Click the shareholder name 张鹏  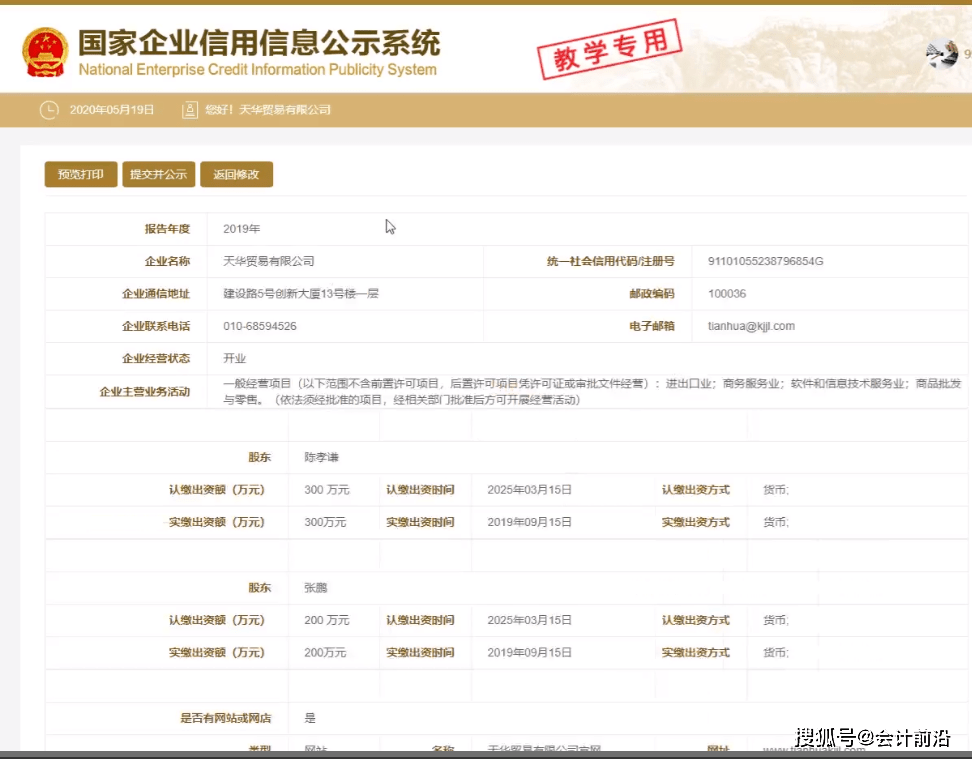[316, 588]
